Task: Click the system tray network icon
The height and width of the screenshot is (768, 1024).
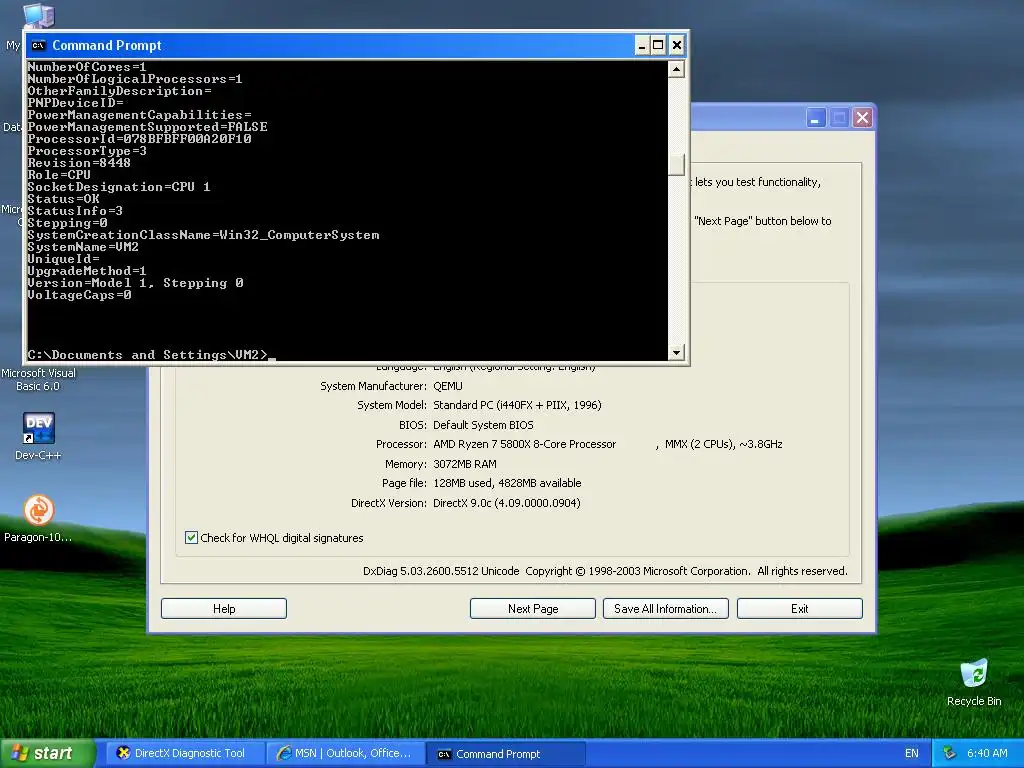Action: [949, 753]
